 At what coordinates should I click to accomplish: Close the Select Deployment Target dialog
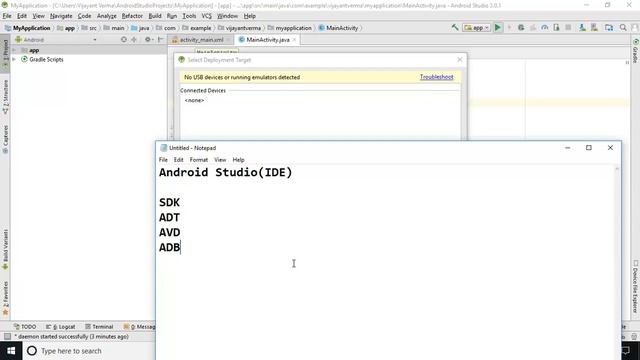tap(460, 60)
